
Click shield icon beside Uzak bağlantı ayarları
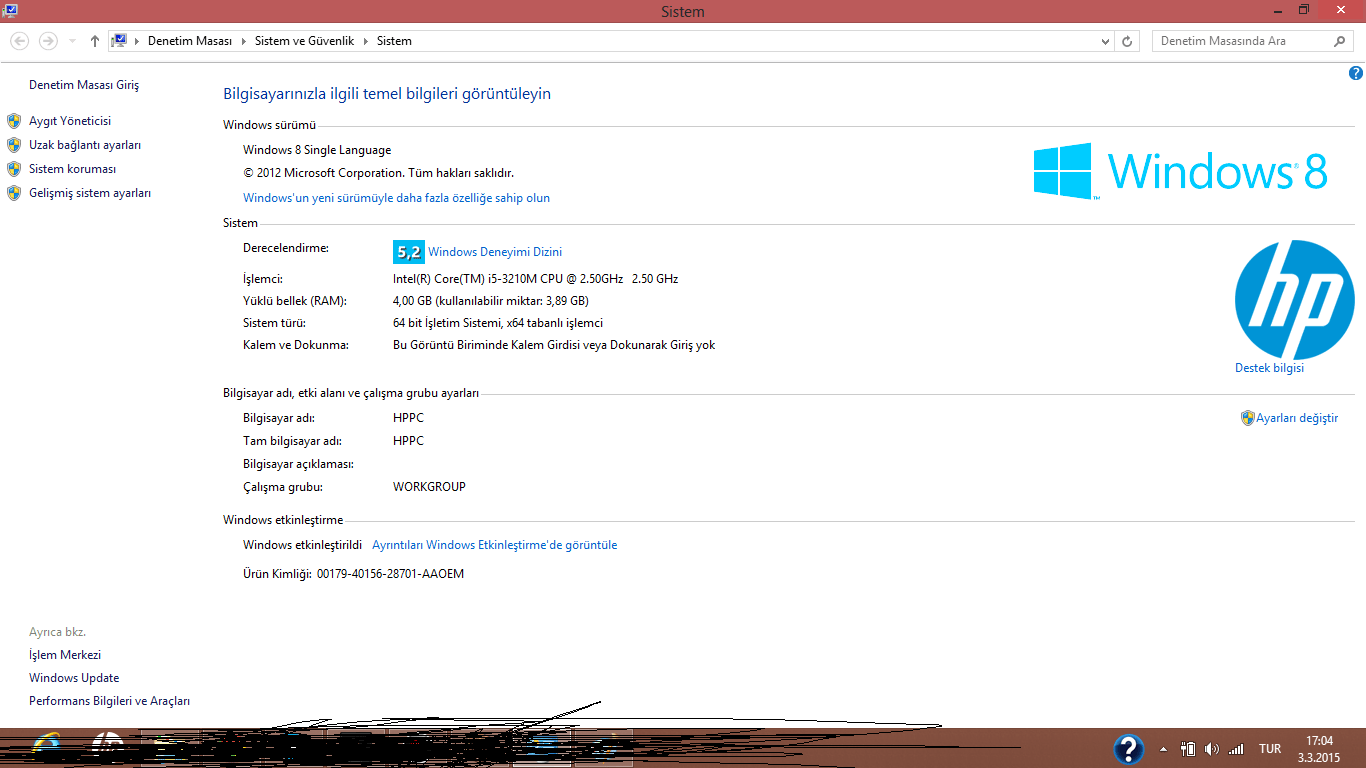(14, 145)
